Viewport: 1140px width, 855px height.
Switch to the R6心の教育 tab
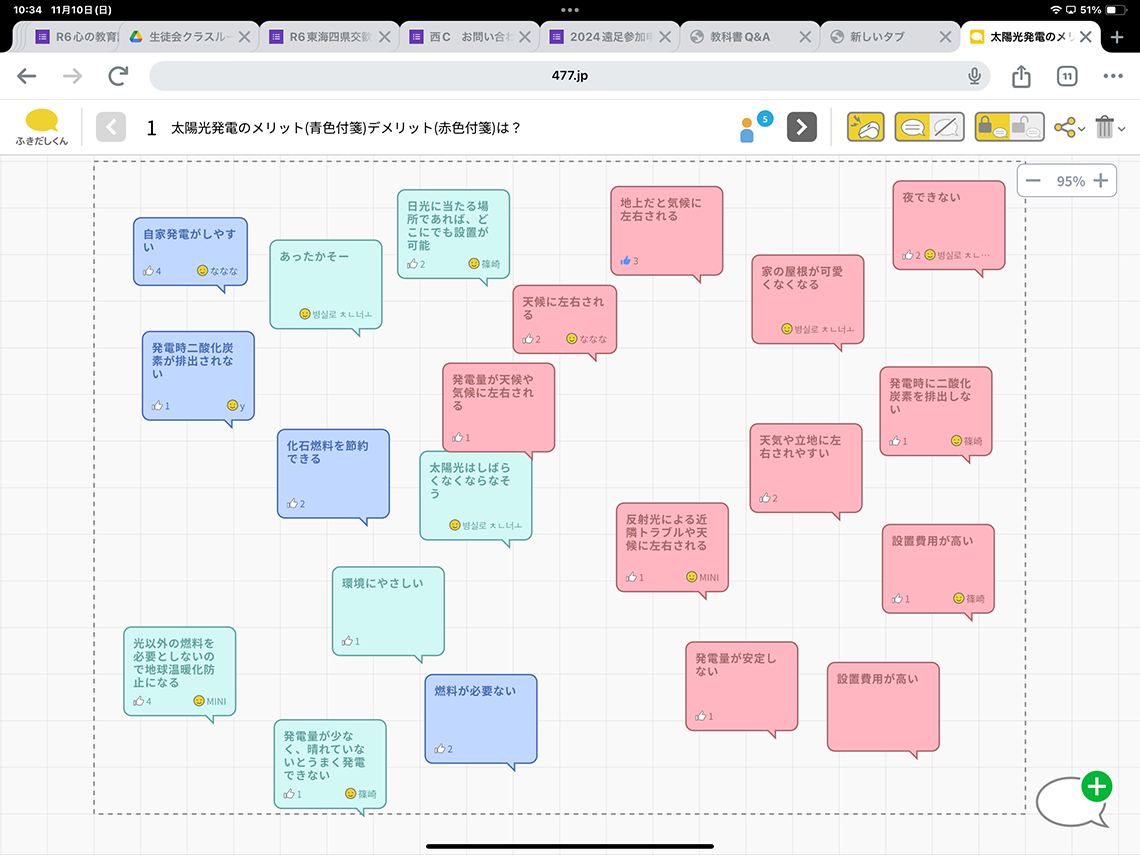point(76,37)
